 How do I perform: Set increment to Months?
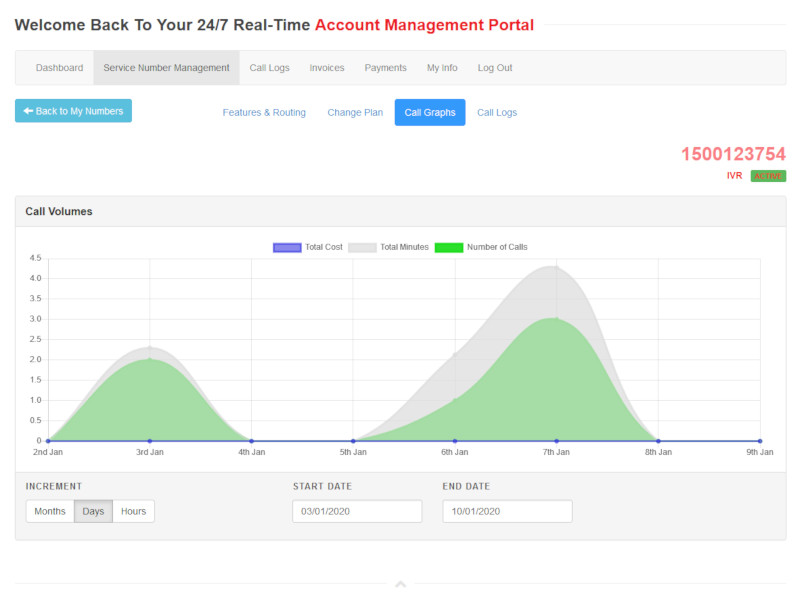(x=50, y=511)
